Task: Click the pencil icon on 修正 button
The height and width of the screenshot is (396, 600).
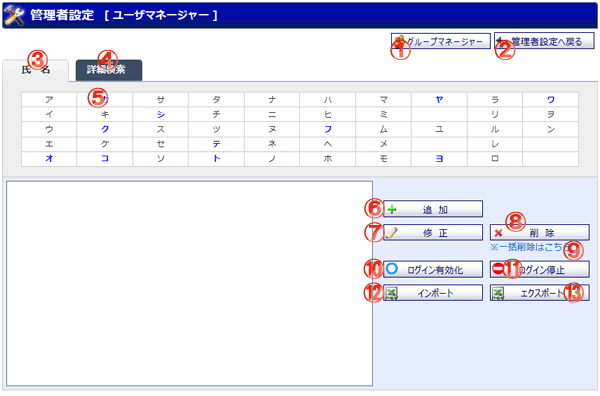Action: 391,233
